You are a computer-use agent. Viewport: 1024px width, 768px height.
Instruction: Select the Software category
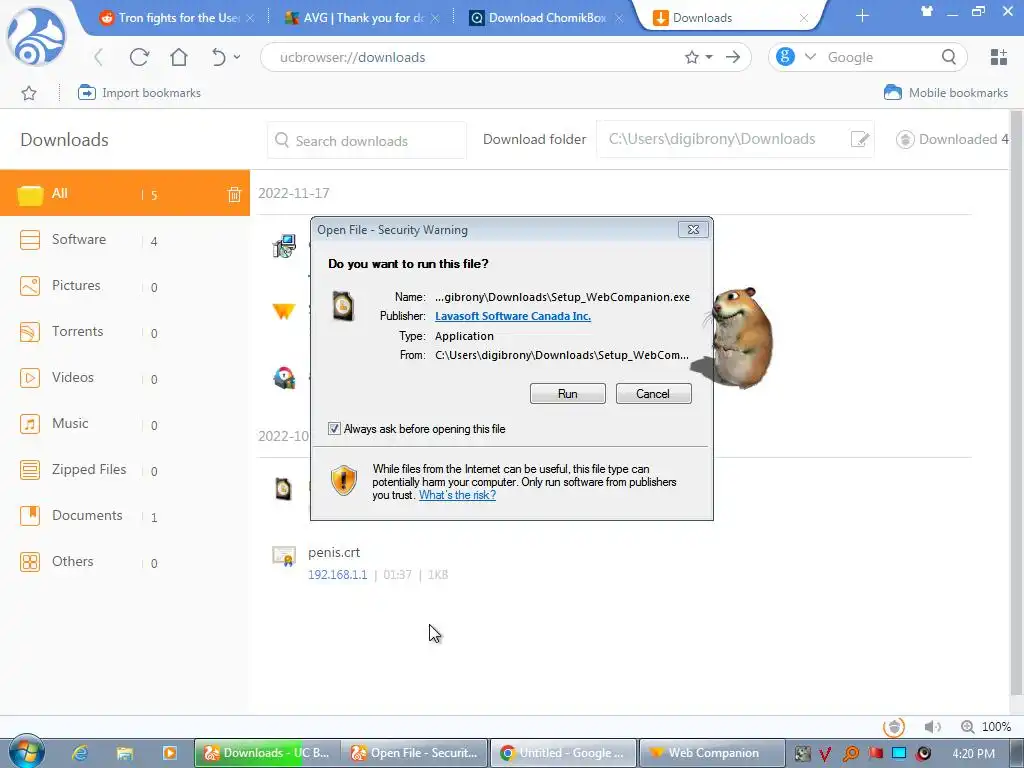tap(125, 240)
